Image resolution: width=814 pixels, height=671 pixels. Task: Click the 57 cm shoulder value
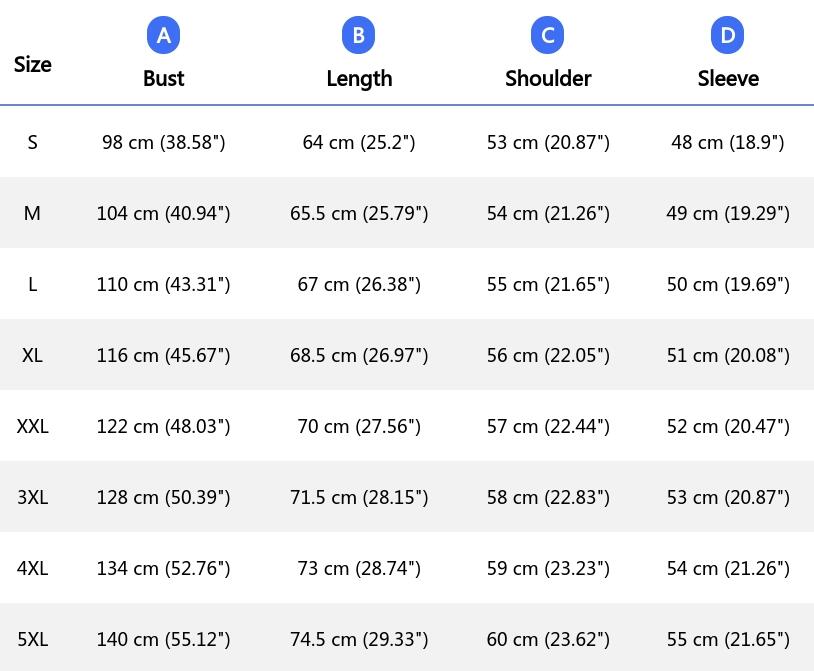click(x=548, y=427)
